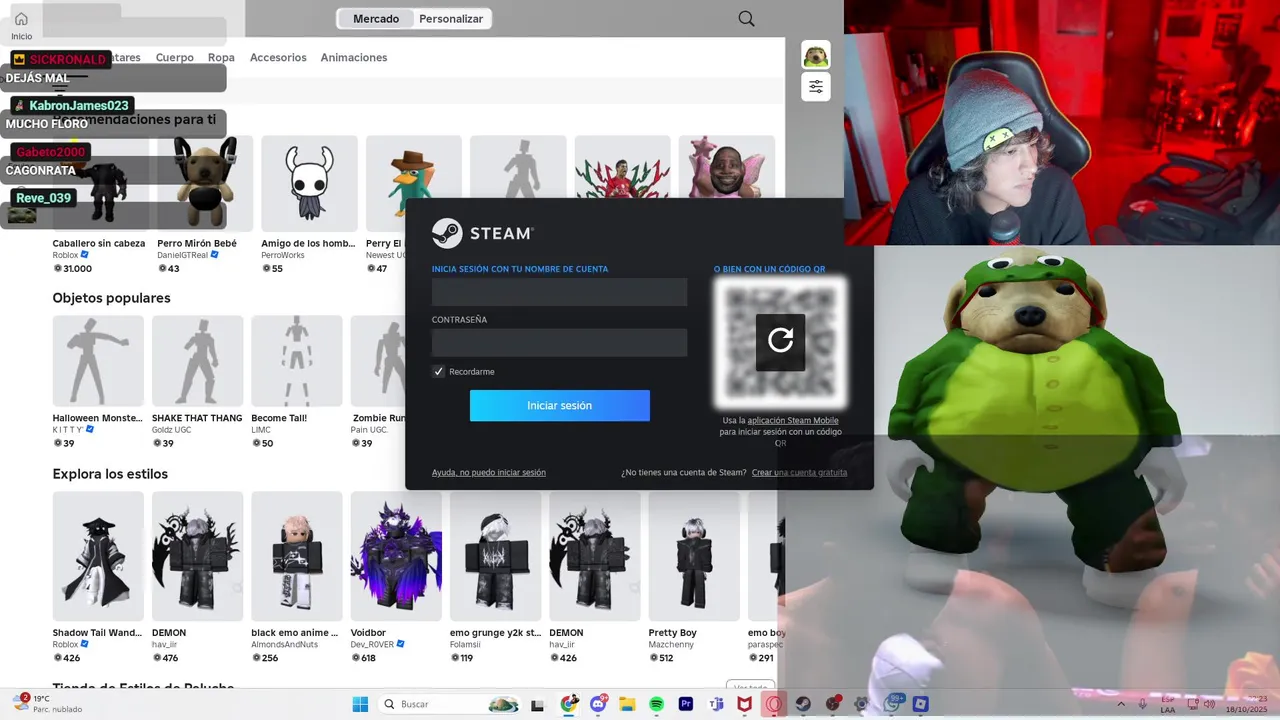Viewport: 1280px width, 720px height.
Task: Open the gear Settings icon in the taskbar
Action: pyautogui.click(x=862, y=704)
